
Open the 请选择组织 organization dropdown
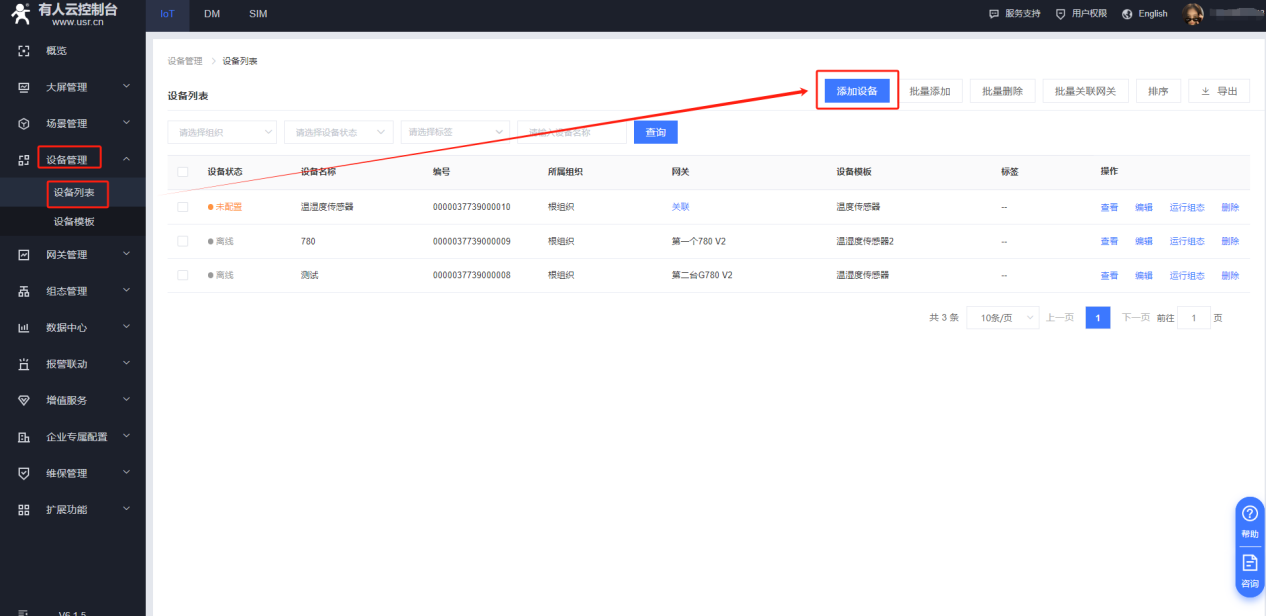[x=222, y=132]
